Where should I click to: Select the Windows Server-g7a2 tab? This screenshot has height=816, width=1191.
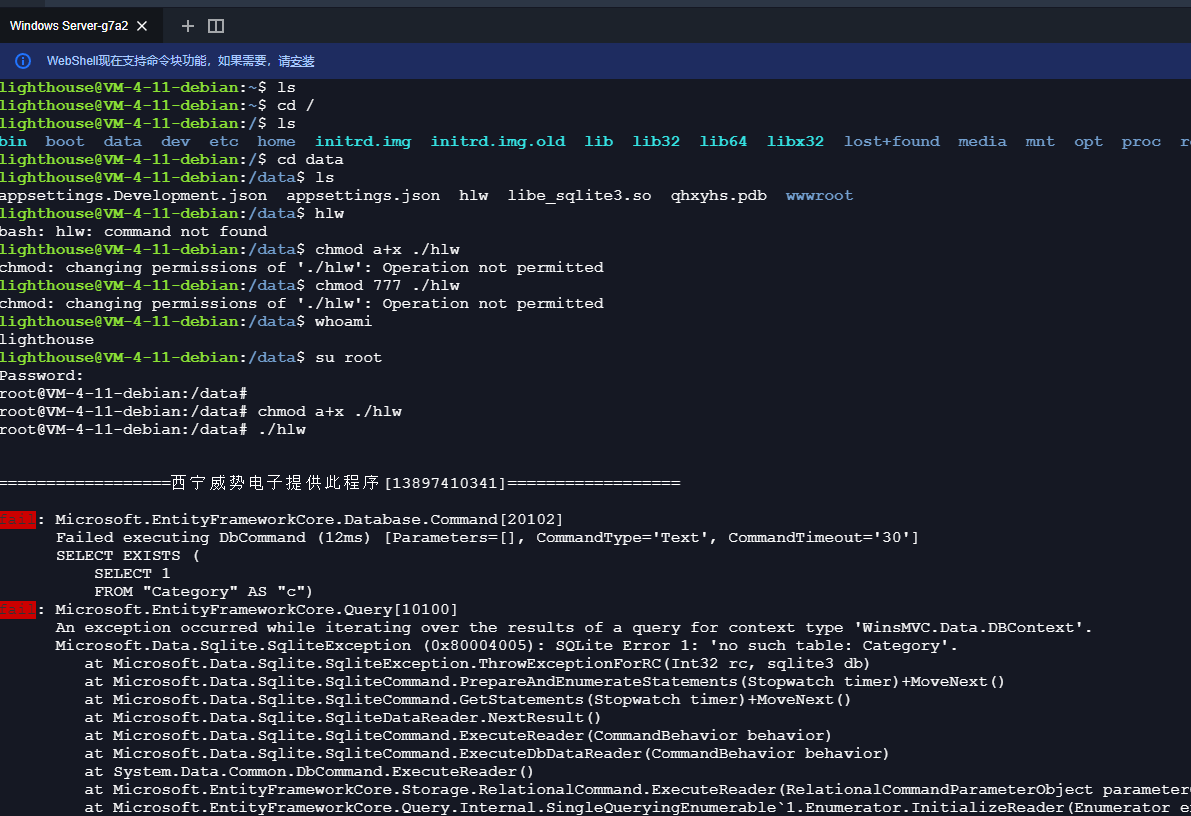click(68, 26)
